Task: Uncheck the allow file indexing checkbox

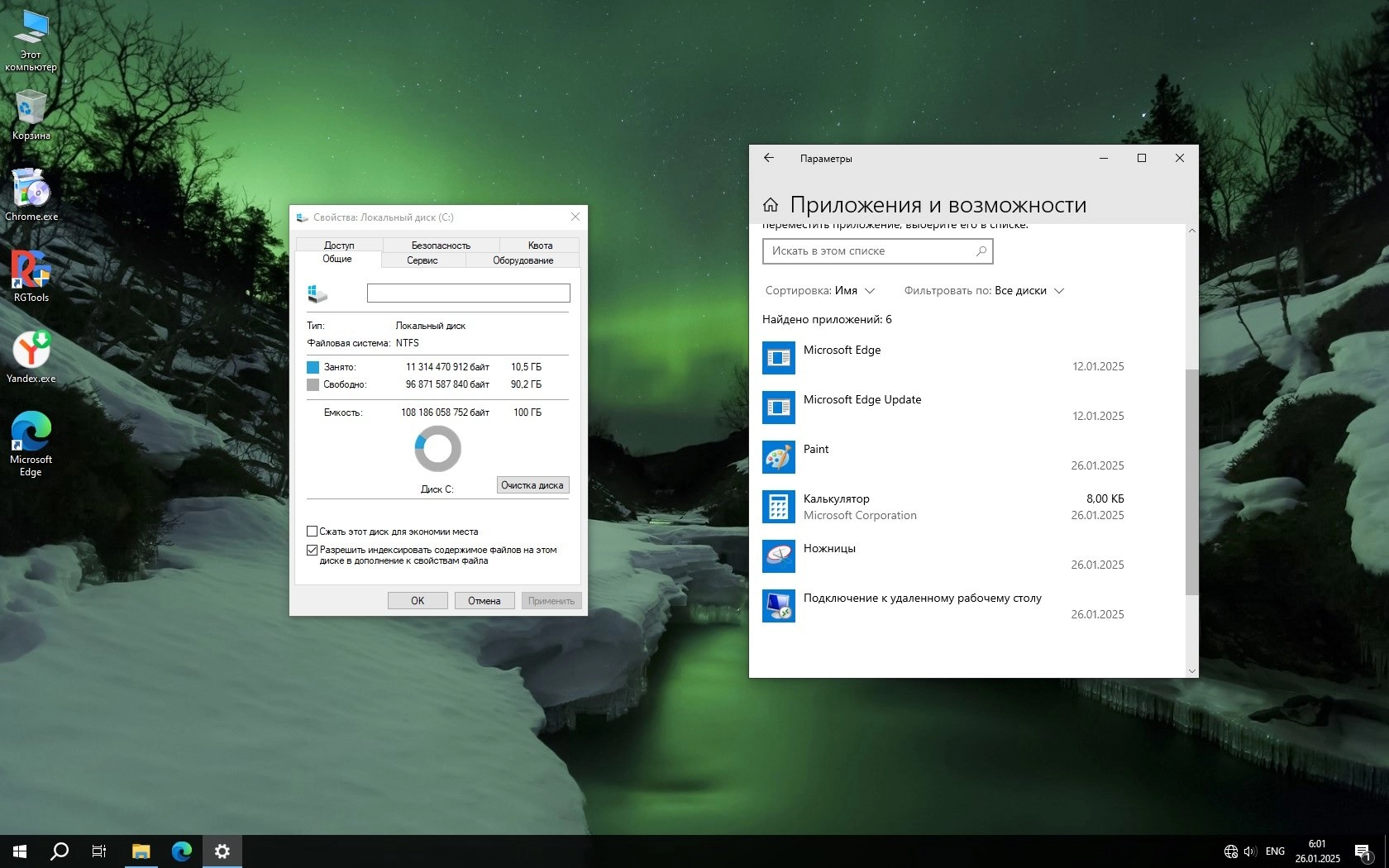Action: [313, 550]
